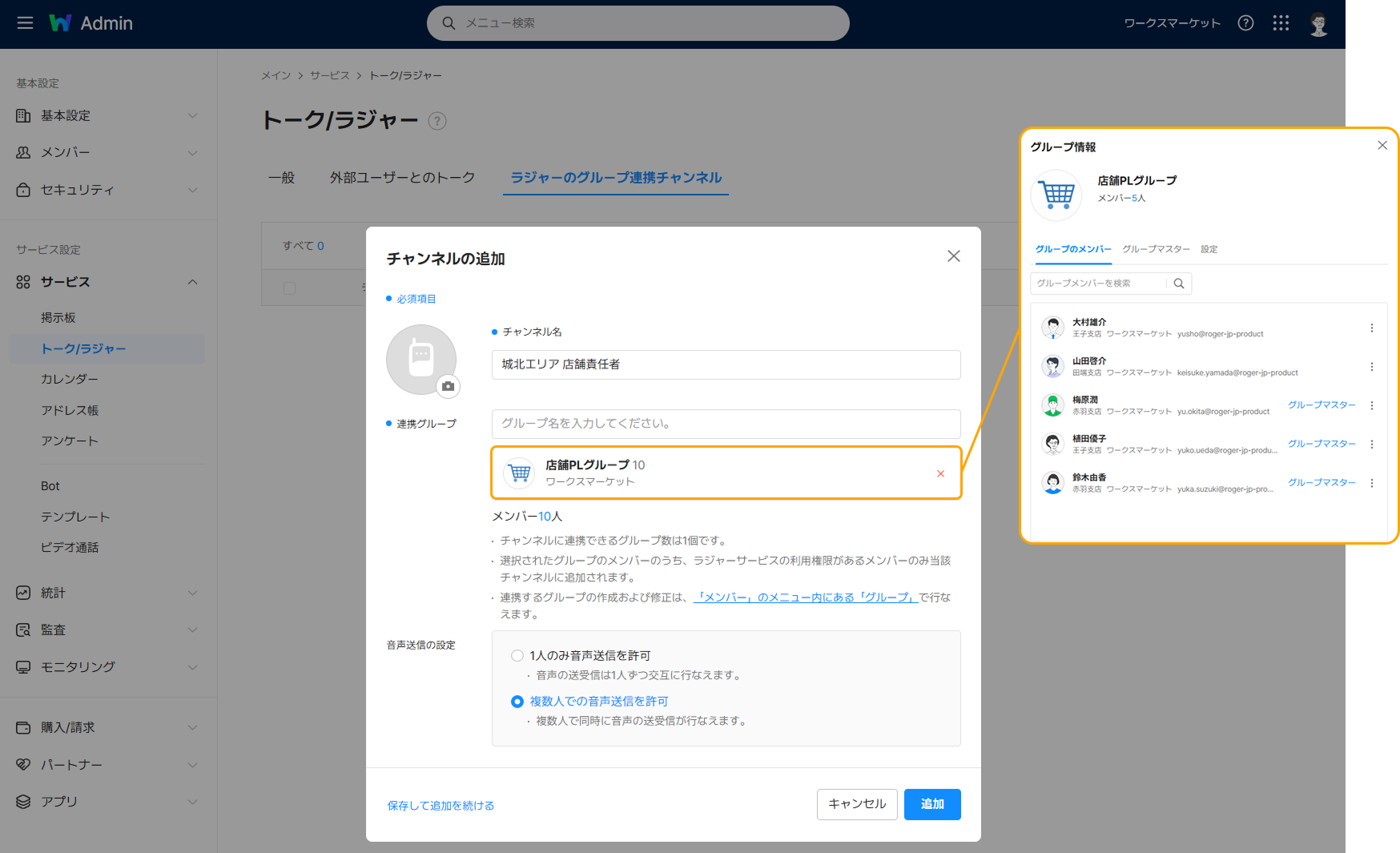Click the camera icon to change channel image

coord(449,386)
